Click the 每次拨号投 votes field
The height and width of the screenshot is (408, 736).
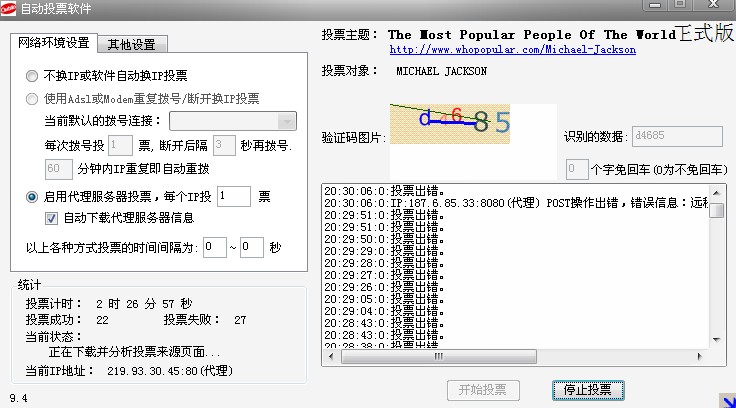coord(120,146)
